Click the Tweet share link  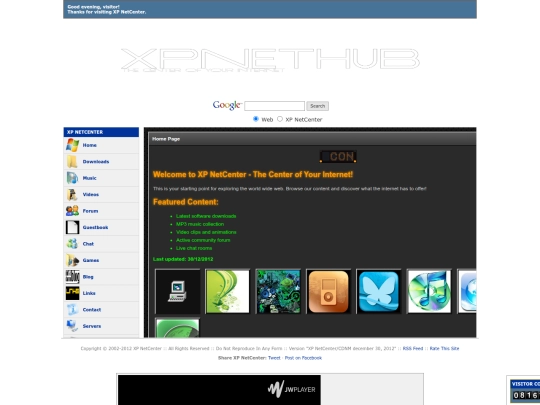click(274, 358)
